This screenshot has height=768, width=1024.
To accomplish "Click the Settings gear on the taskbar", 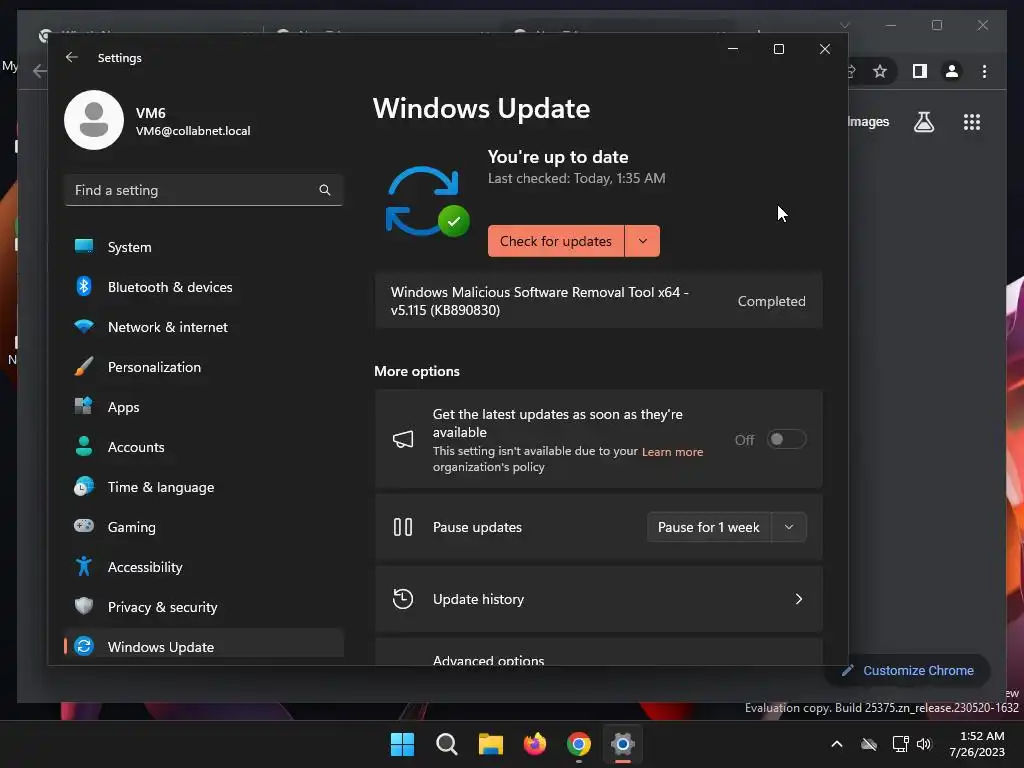I will (x=622, y=744).
